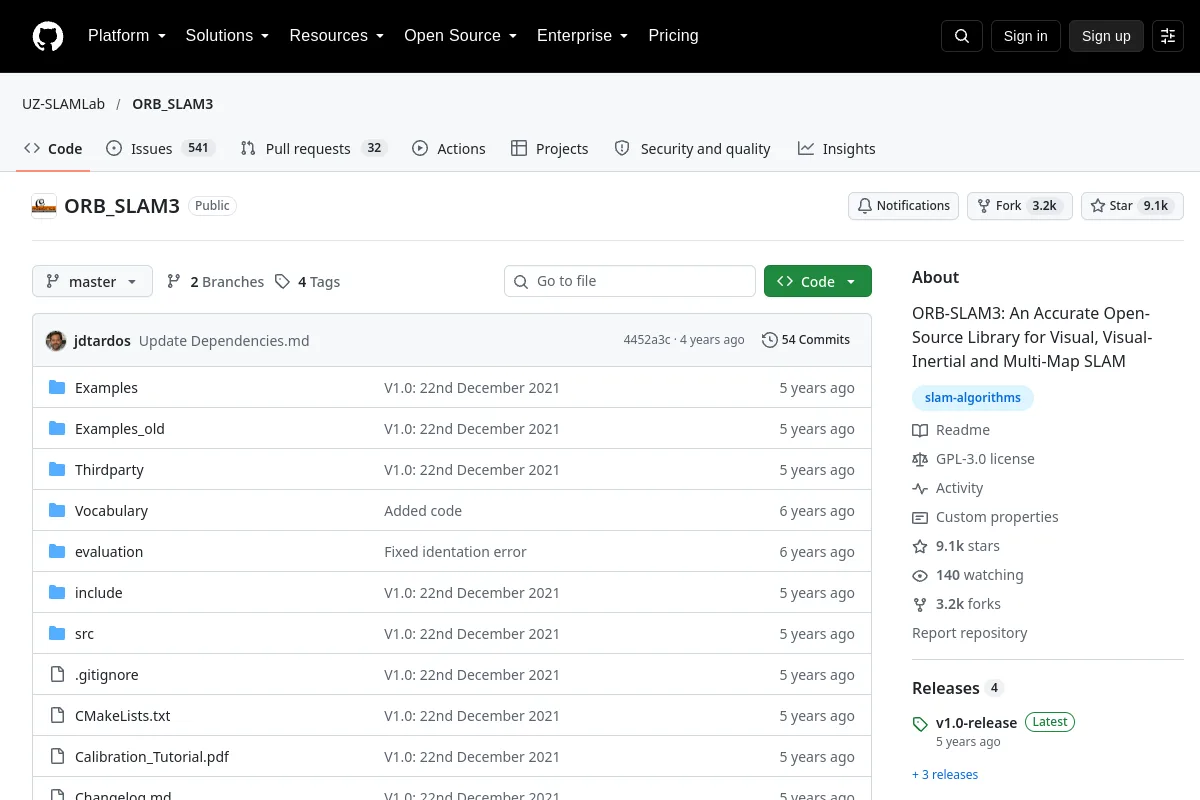
Task: Open the Examples_old folder icon
Action: pos(57,429)
